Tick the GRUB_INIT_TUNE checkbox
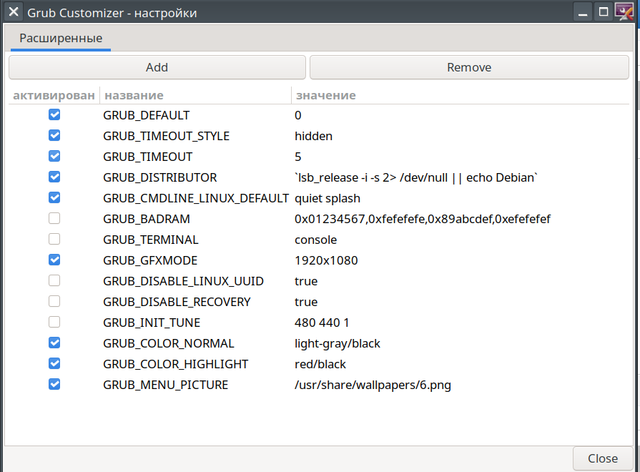The width and height of the screenshot is (640, 472). pos(54,322)
